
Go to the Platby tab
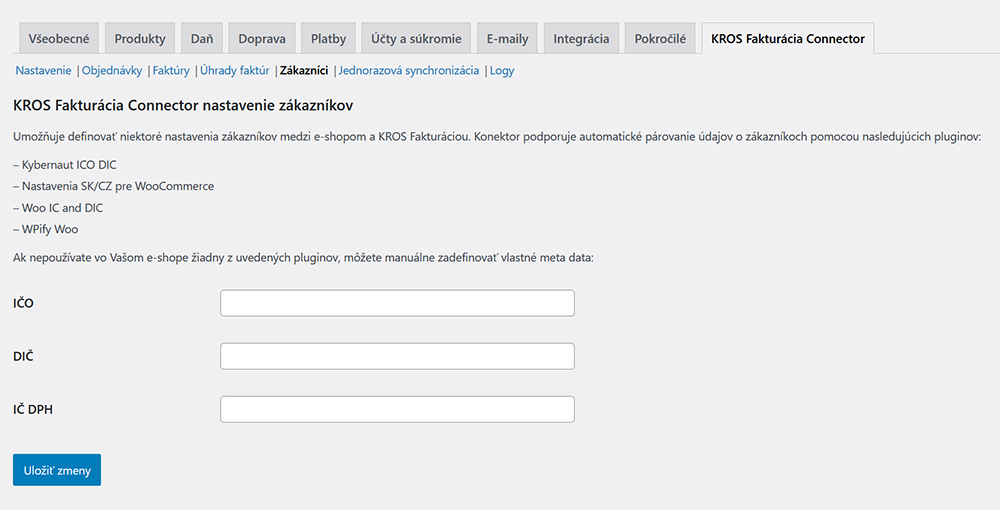328,38
